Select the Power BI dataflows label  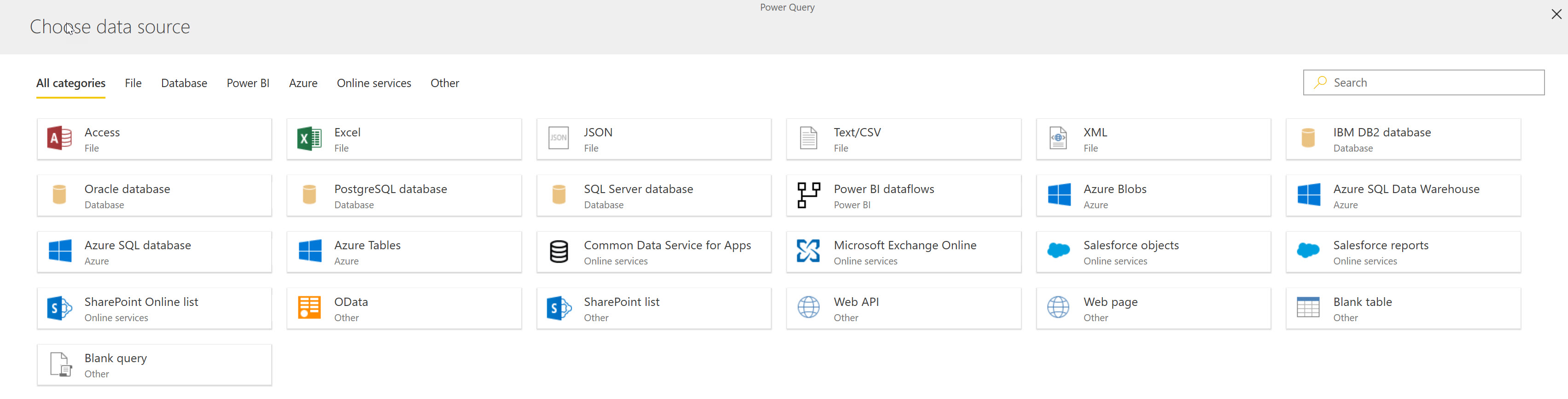point(883,189)
